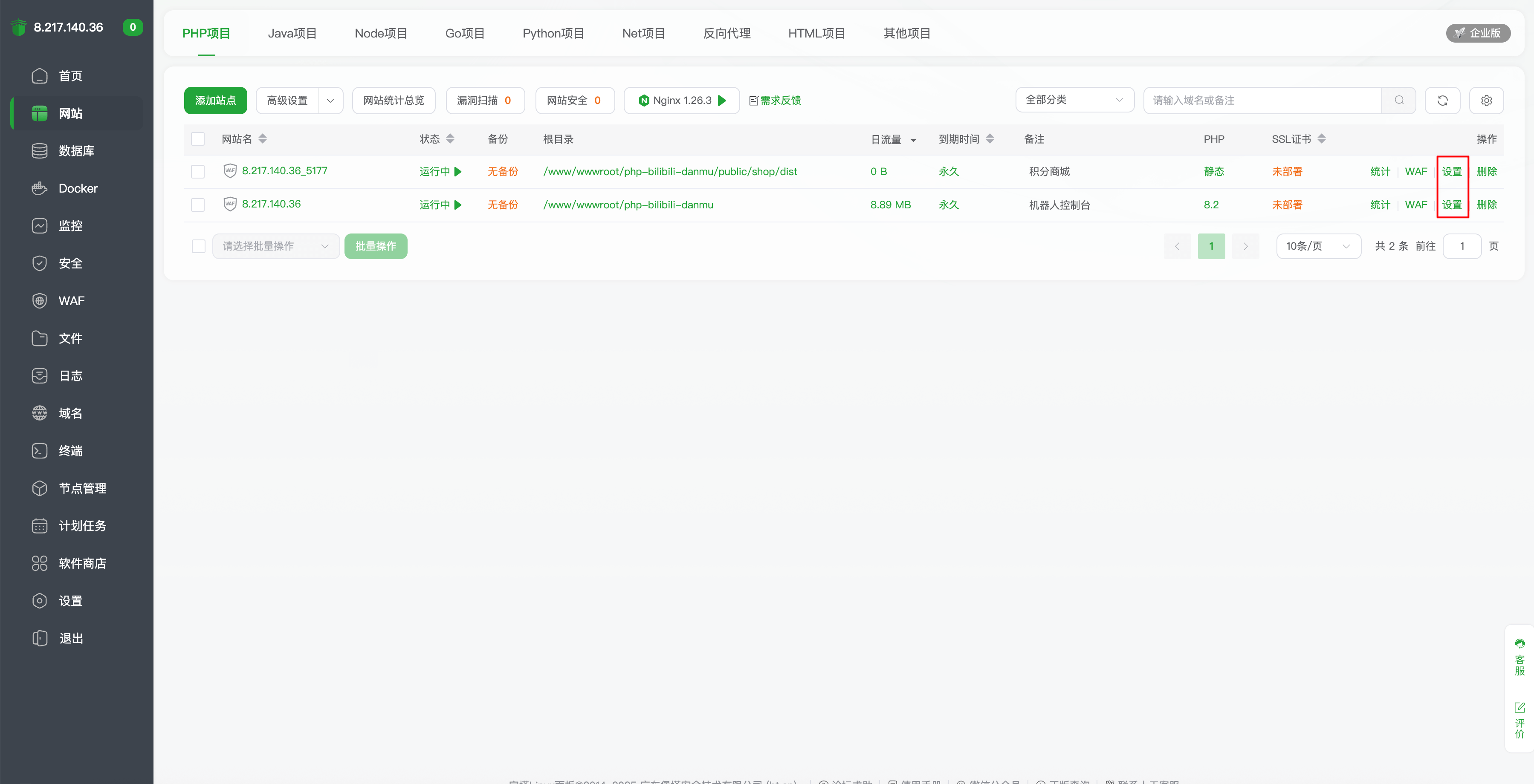Tick the checkbox for site 8.217.140.36_5177
This screenshot has width=1534, height=784.
198,171
